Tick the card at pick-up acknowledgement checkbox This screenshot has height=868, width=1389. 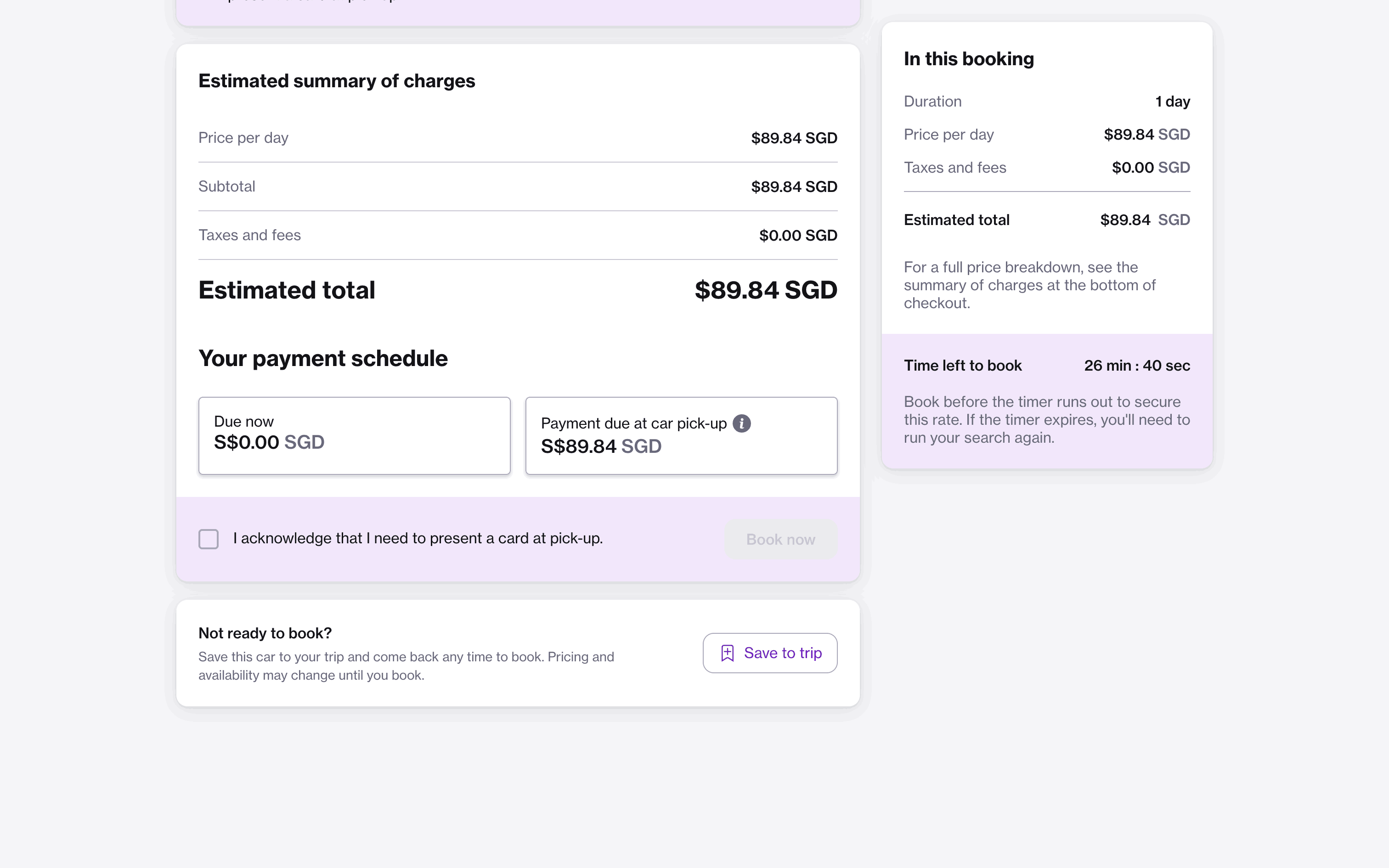pos(209,539)
